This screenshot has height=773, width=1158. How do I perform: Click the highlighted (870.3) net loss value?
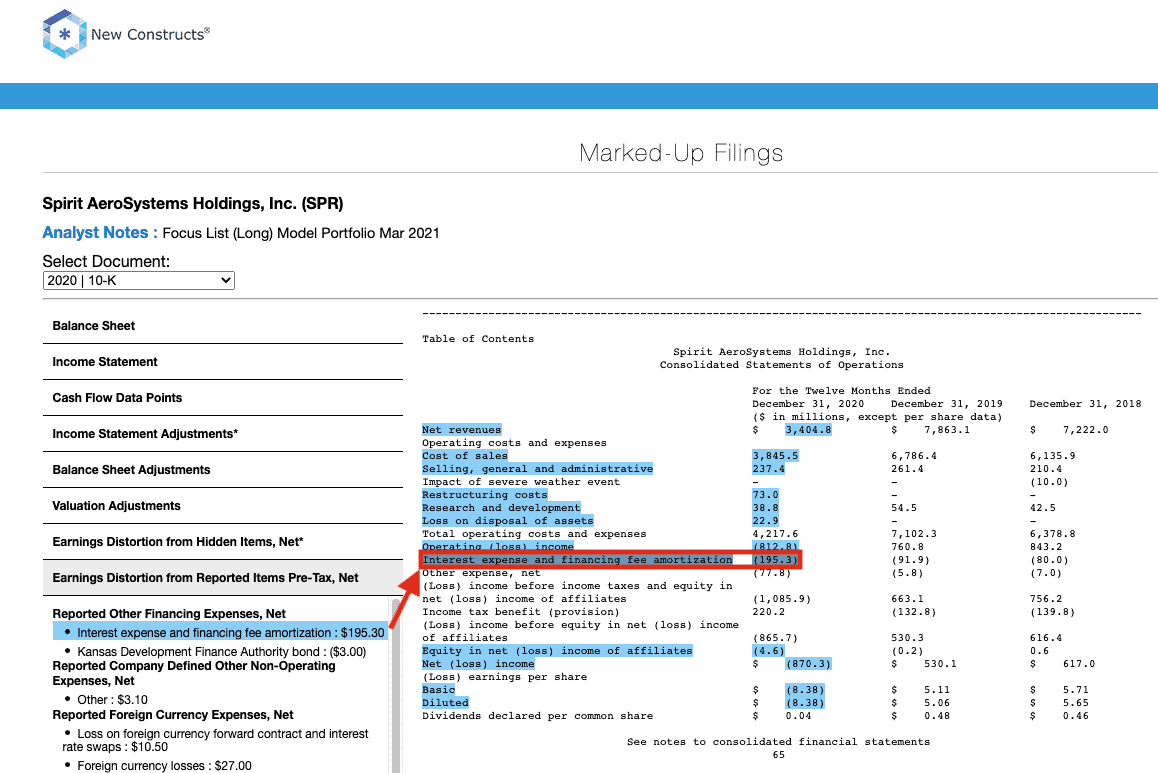pyautogui.click(x=808, y=664)
